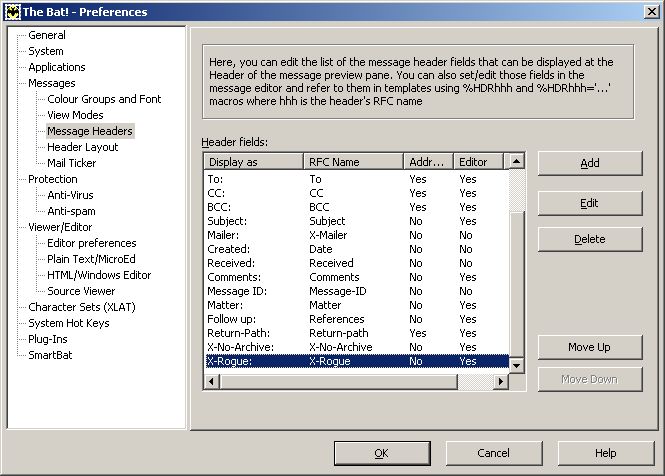Confirm preferences with OK
The image size is (665, 476).
(382, 453)
